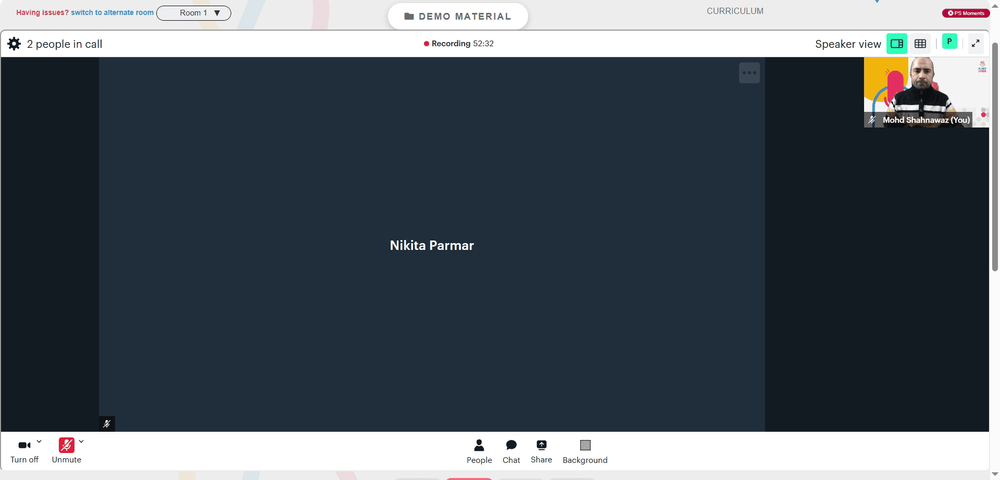The image size is (1000, 480).
Task: Open the three-dots menu on Nikita's tile
Action: 749,73
